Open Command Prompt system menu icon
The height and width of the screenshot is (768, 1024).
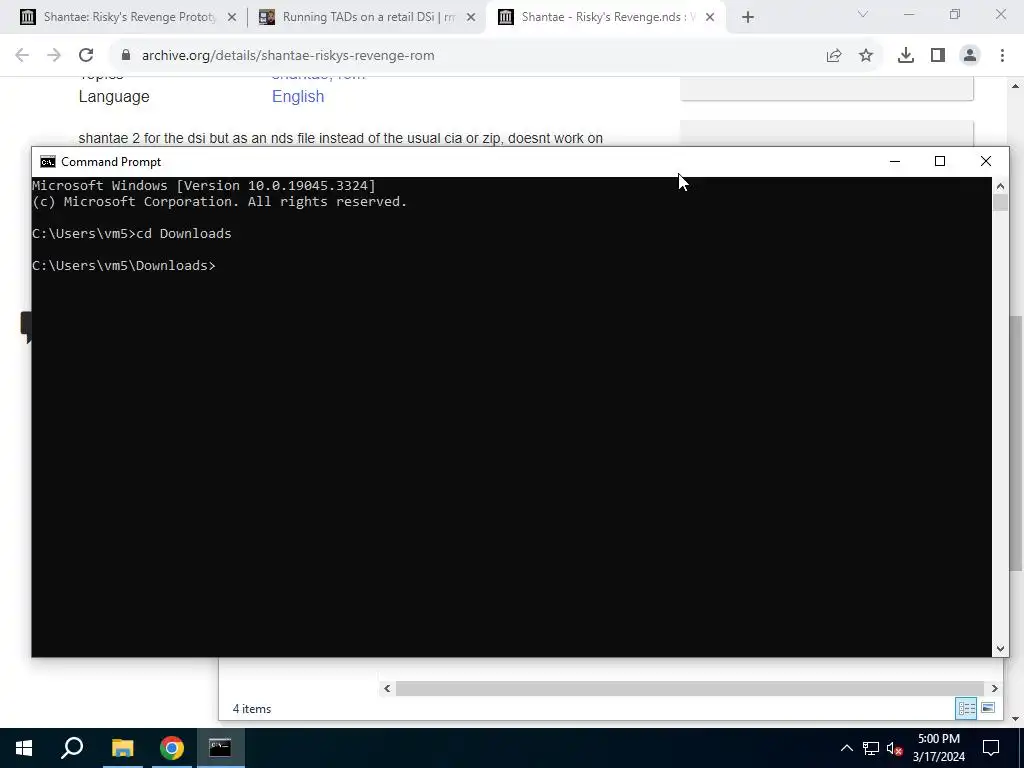(48, 162)
